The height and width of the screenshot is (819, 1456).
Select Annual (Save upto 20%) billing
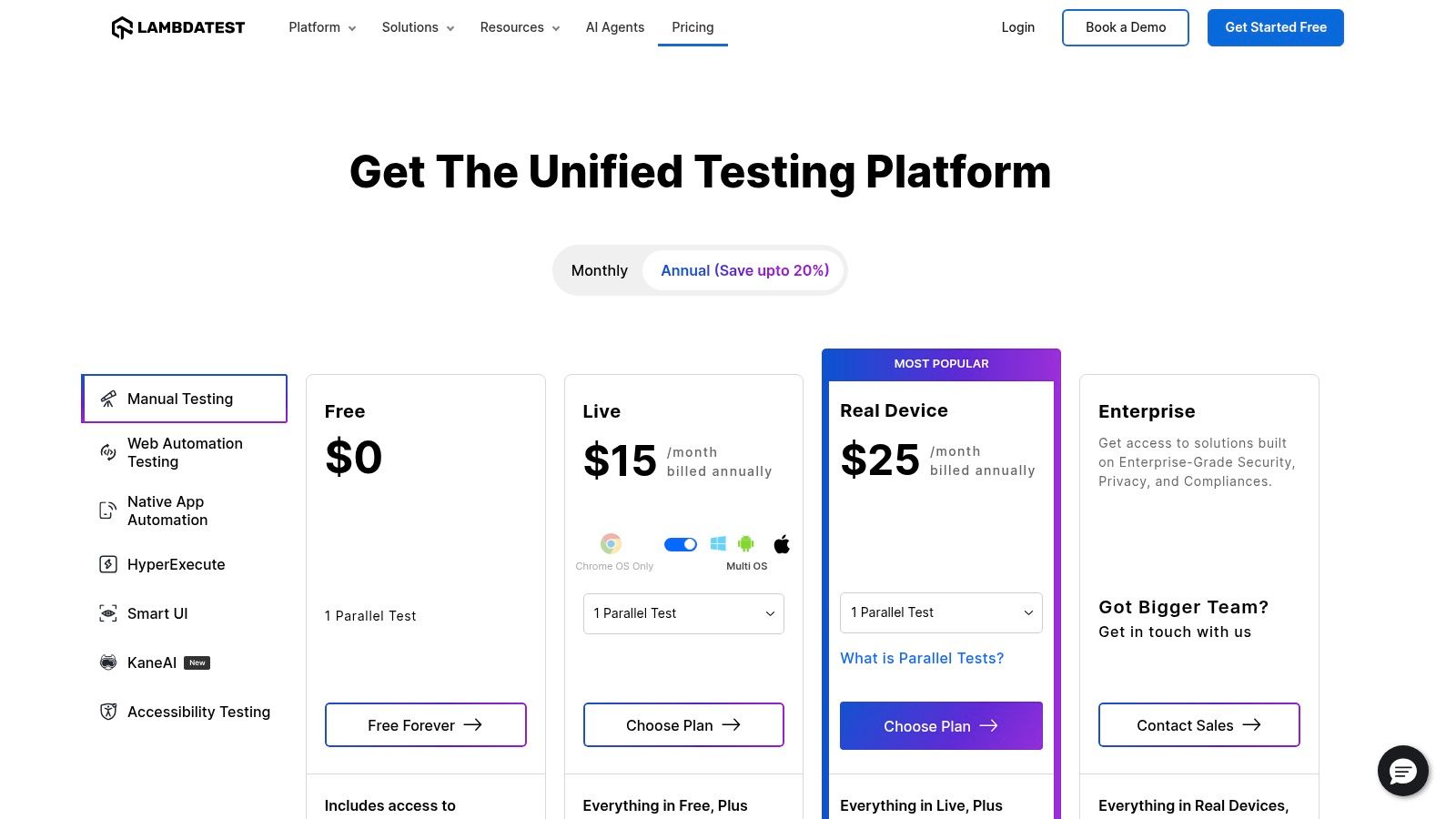pos(744,270)
